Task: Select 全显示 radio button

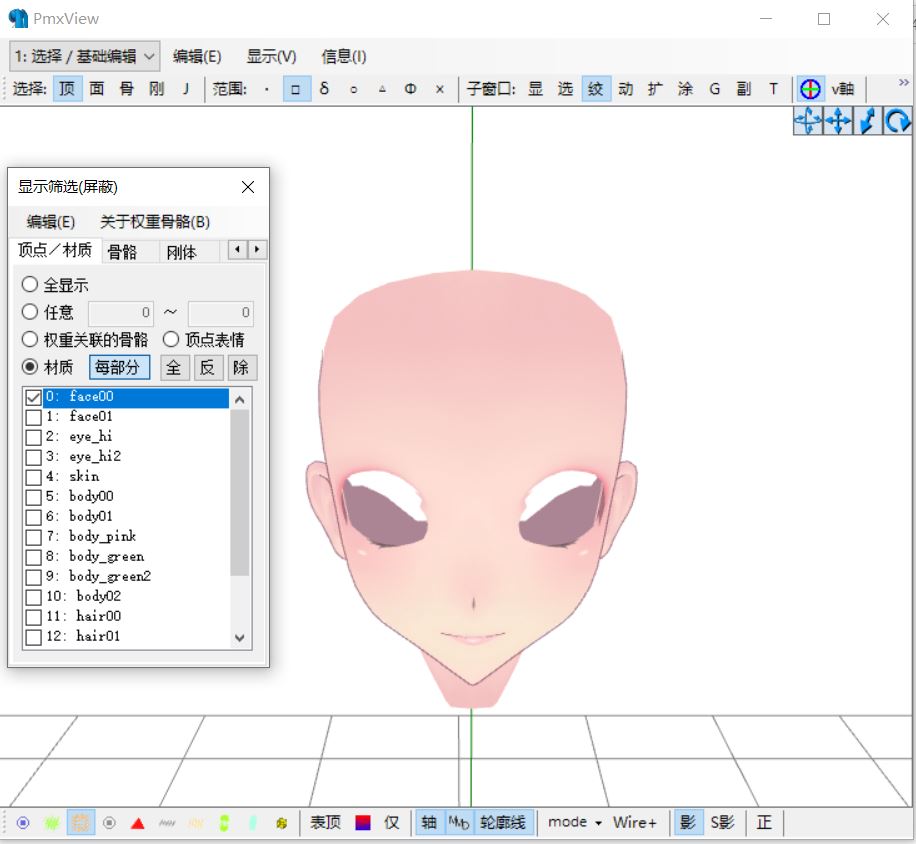Action: 30,284
